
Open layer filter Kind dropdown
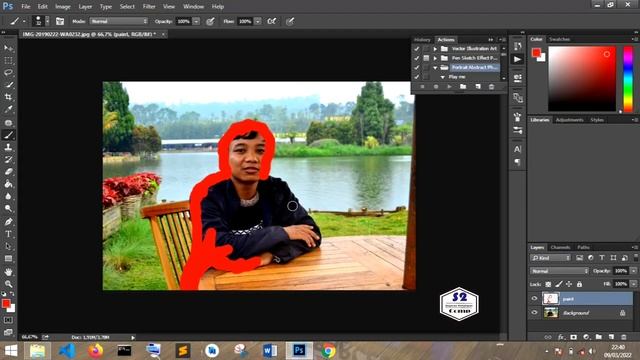tap(550, 258)
